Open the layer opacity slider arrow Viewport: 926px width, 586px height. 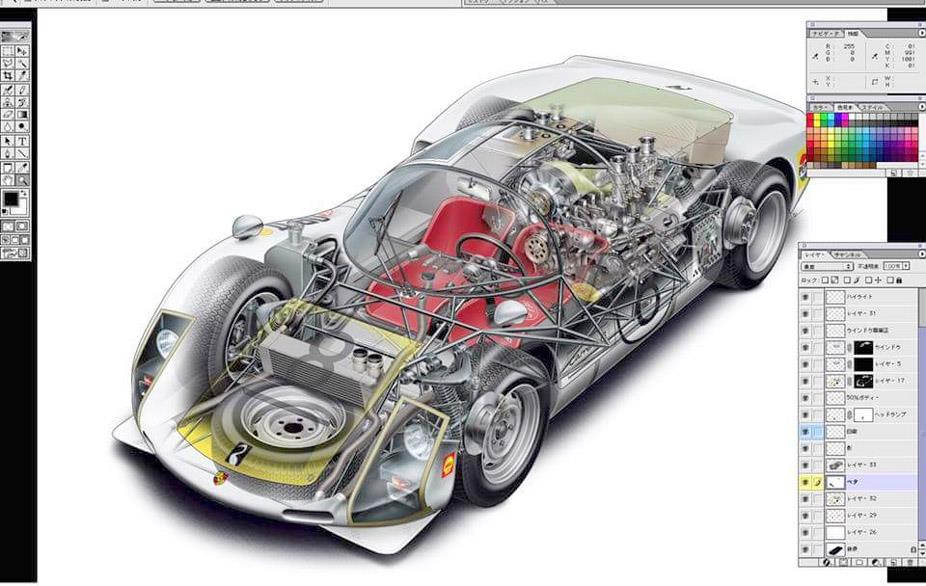click(906, 267)
